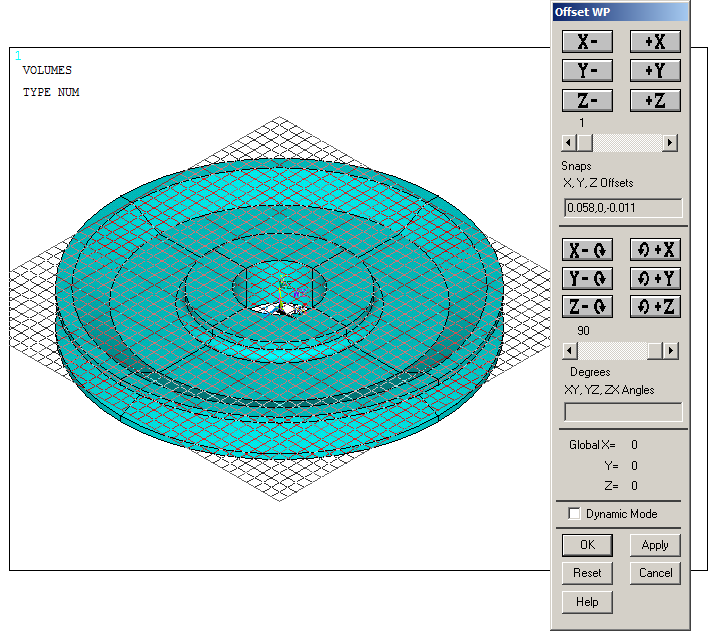This screenshot has width=720, height=631.
Task: Click the X- offset button
Action: 587,41
